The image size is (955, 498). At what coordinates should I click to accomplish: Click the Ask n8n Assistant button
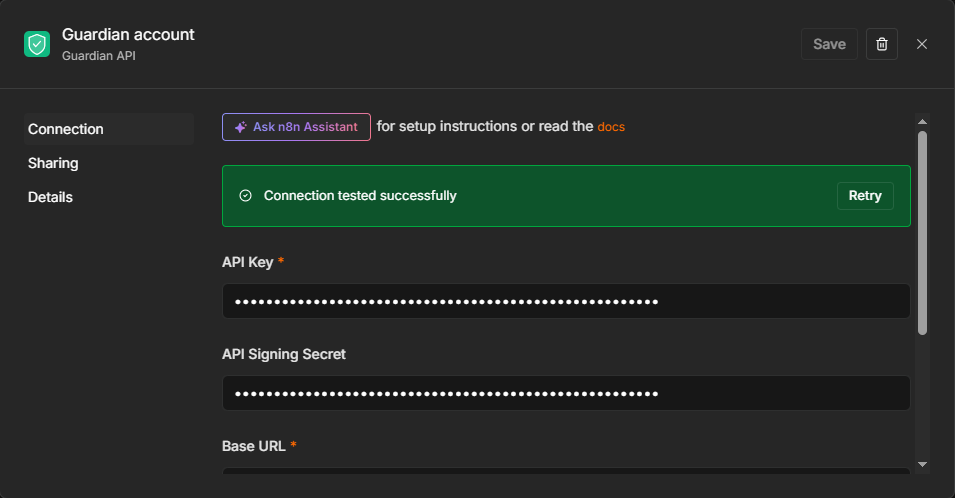click(296, 127)
